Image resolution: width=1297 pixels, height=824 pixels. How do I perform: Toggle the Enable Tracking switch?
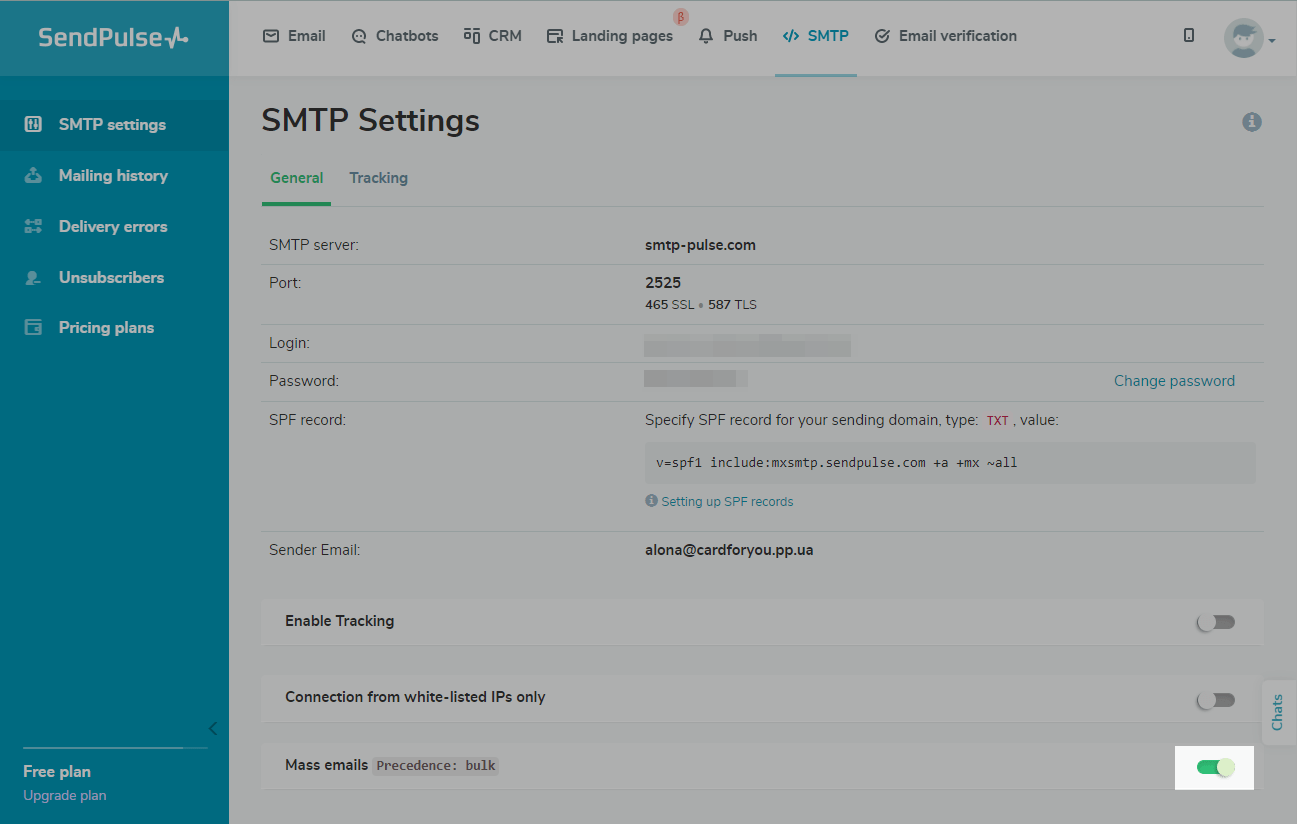[x=1216, y=622]
